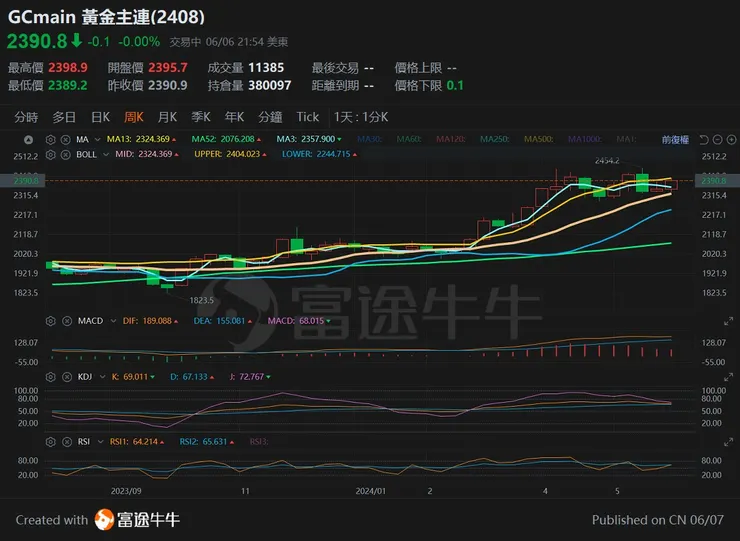Click the Futu bull logo in footer
Screen dimensions: 740x541
click(x=104, y=520)
